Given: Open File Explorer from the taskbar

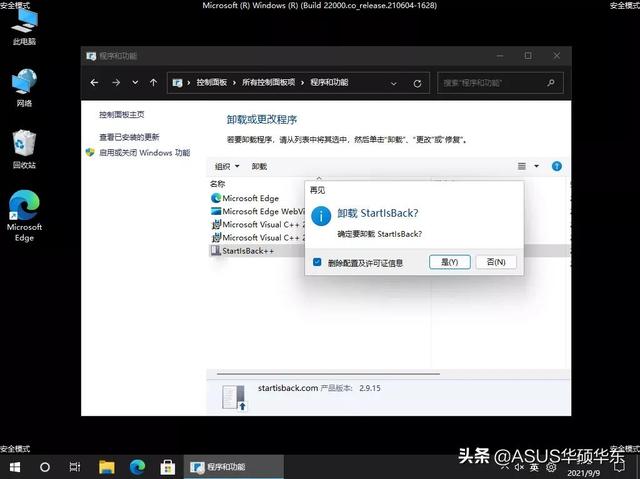Looking at the screenshot, I should tap(106, 467).
